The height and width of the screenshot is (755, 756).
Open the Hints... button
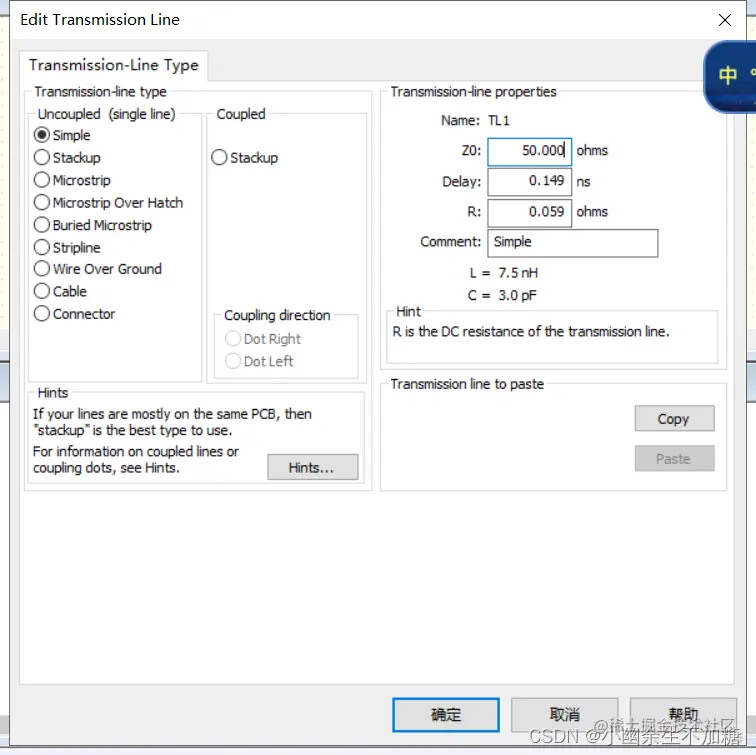pyautogui.click(x=313, y=467)
